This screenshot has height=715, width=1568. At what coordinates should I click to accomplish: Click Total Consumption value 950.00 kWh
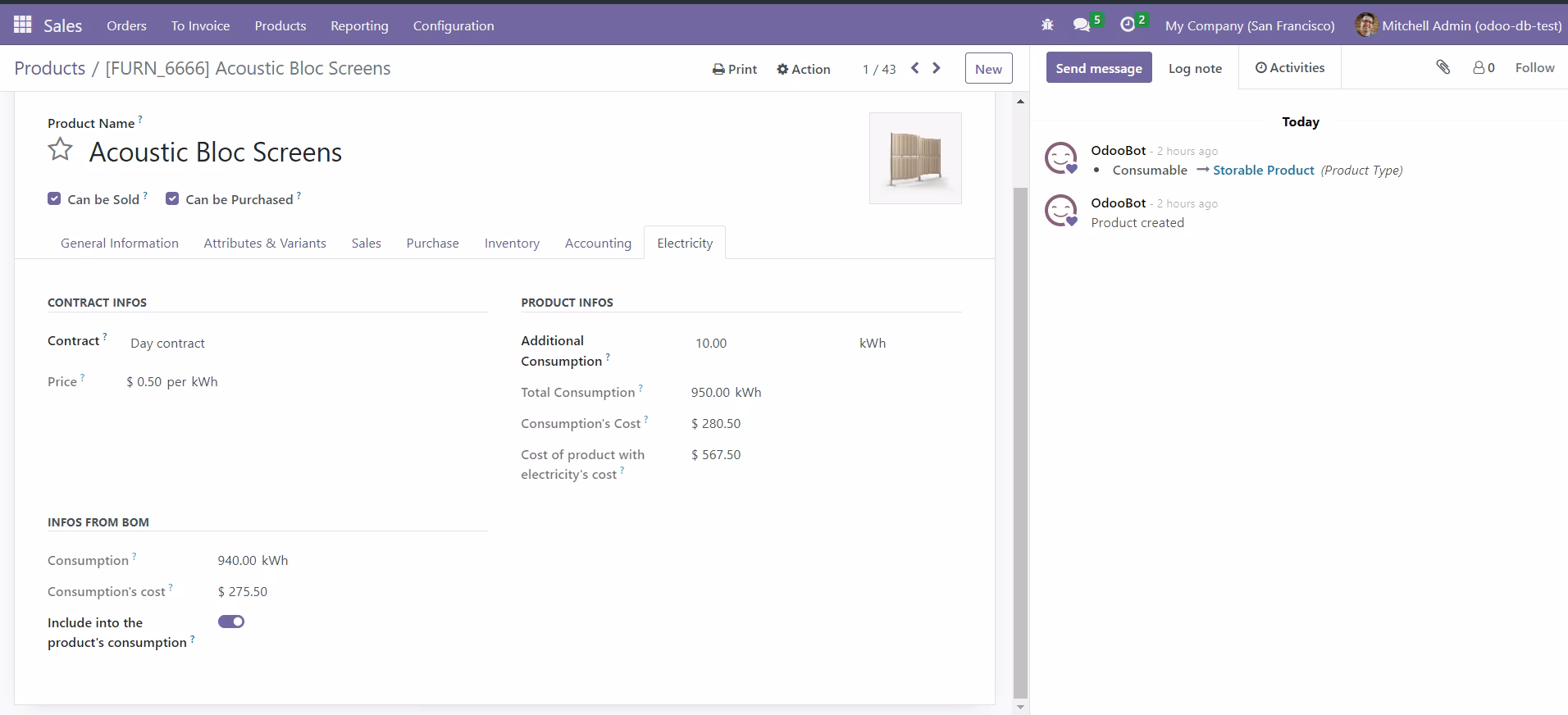point(726,392)
